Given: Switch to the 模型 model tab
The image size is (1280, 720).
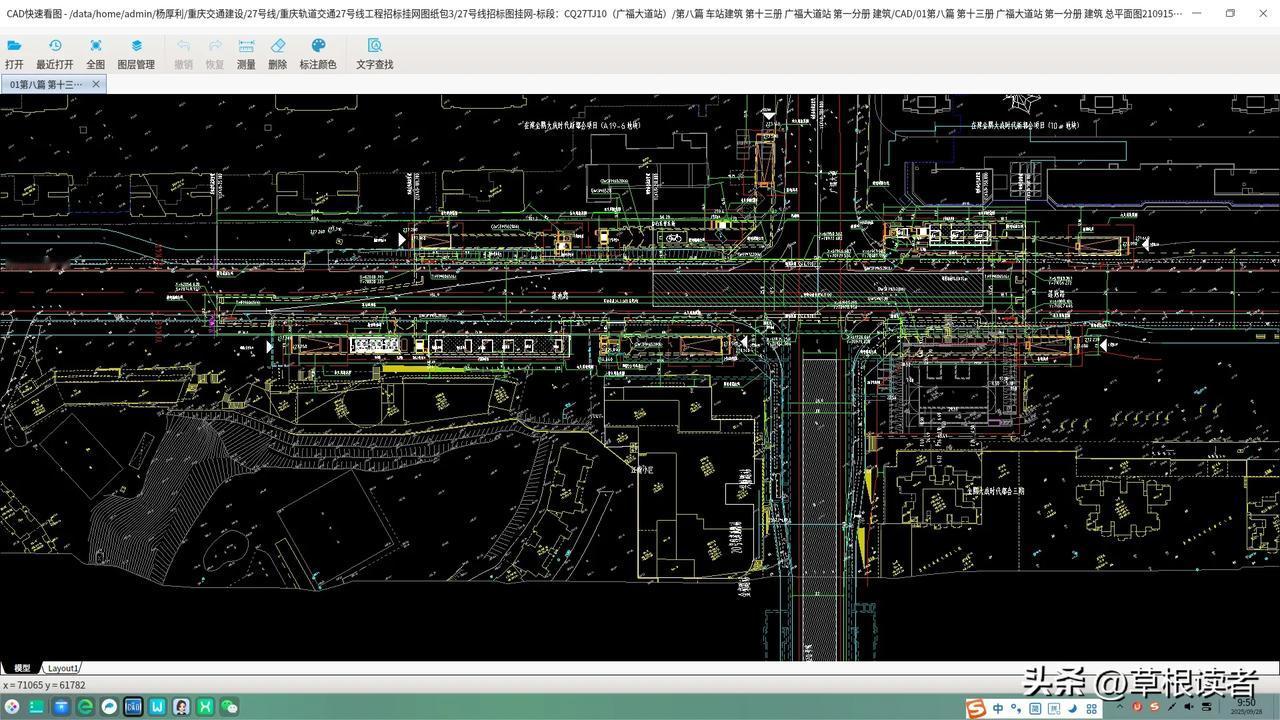Looking at the screenshot, I should click(21, 668).
